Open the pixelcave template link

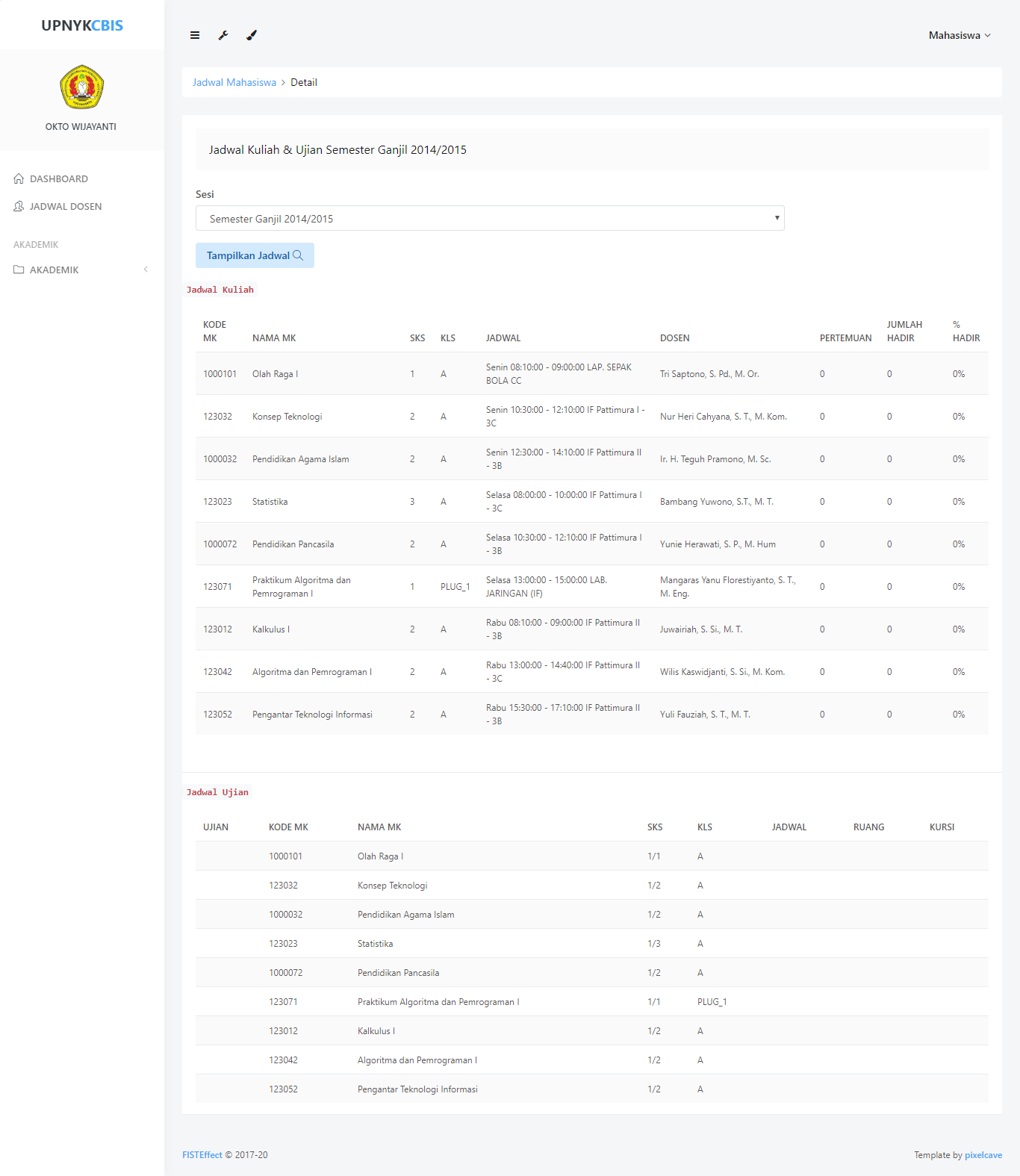[983, 1155]
